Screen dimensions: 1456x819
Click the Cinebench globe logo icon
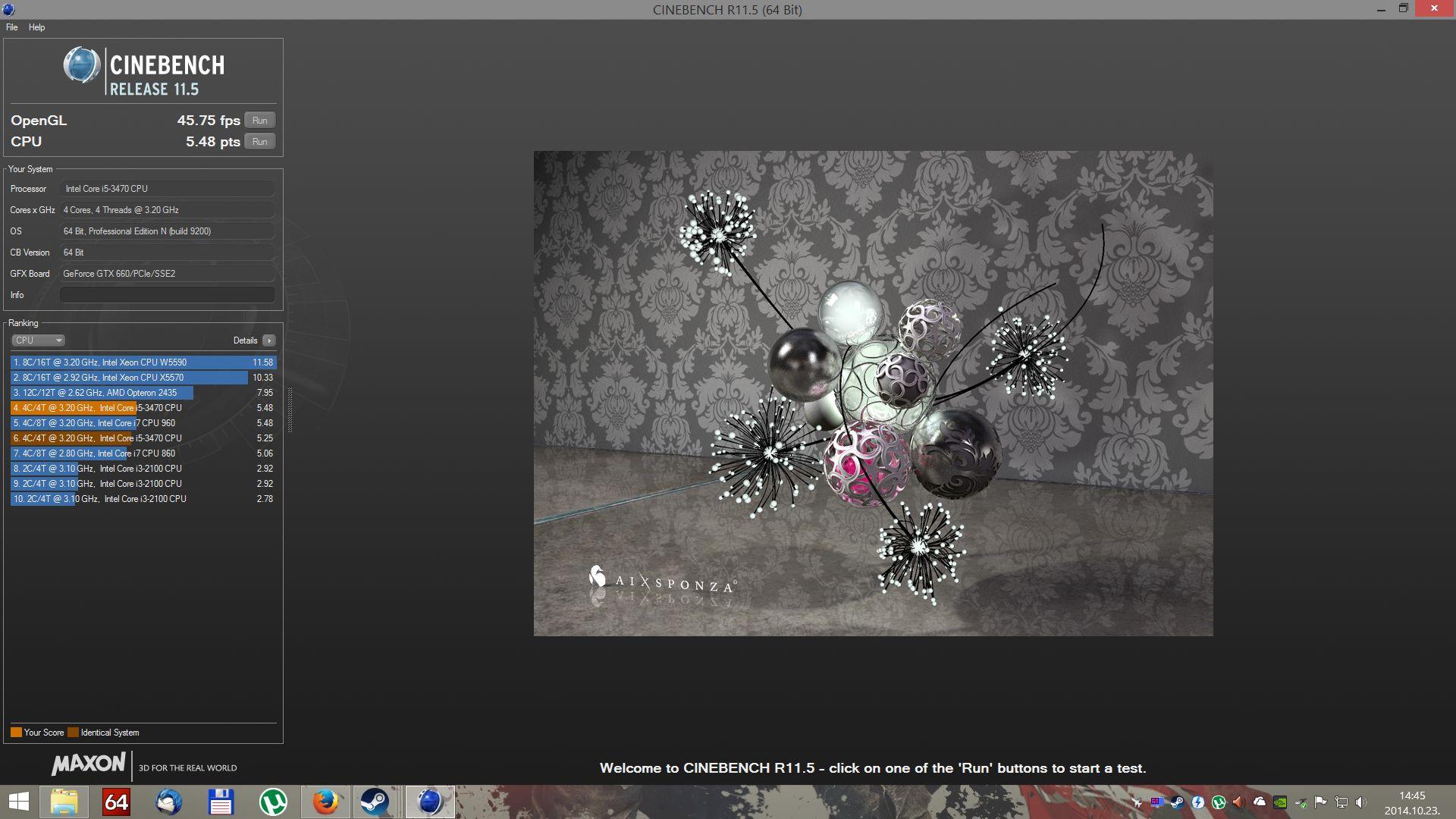pos(82,65)
